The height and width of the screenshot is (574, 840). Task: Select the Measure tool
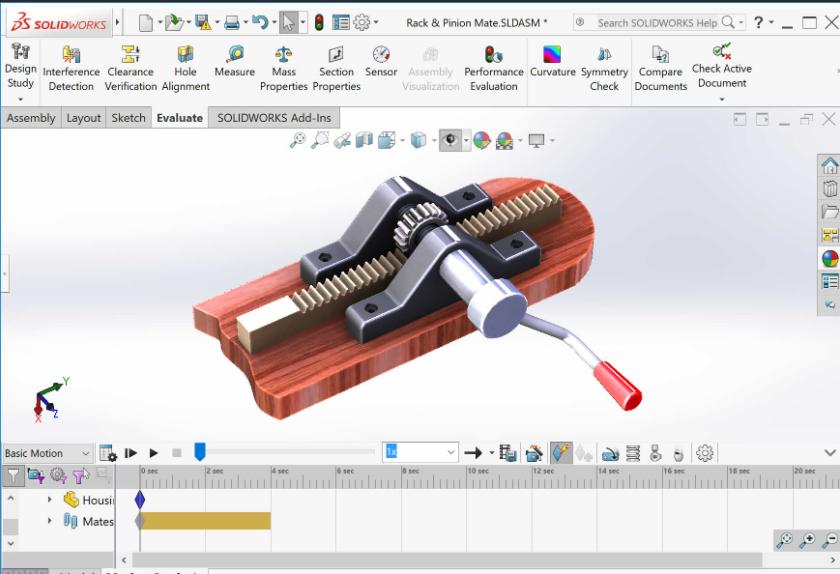pos(235,62)
